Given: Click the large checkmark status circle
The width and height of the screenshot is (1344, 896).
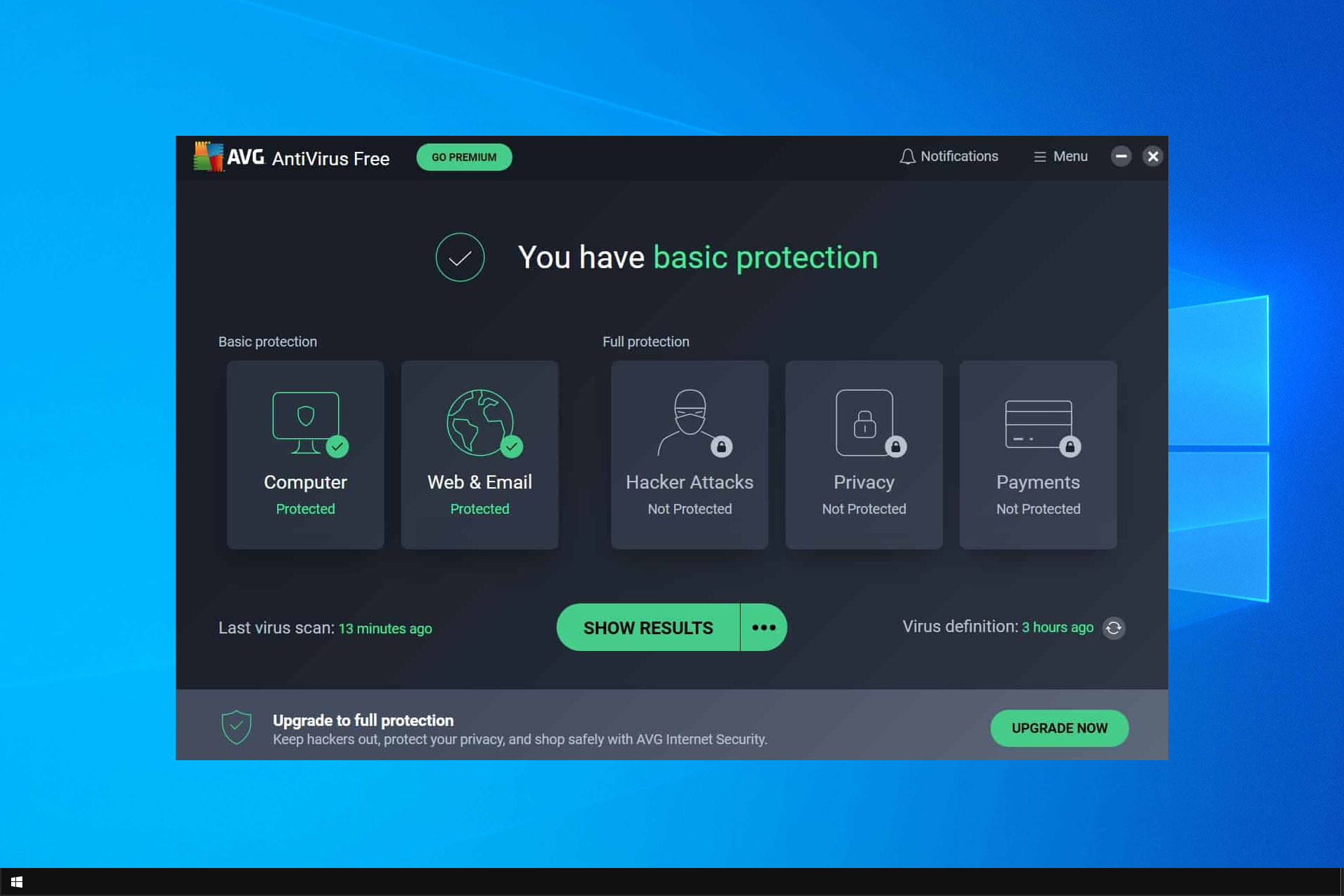Looking at the screenshot, I should 460,258.
